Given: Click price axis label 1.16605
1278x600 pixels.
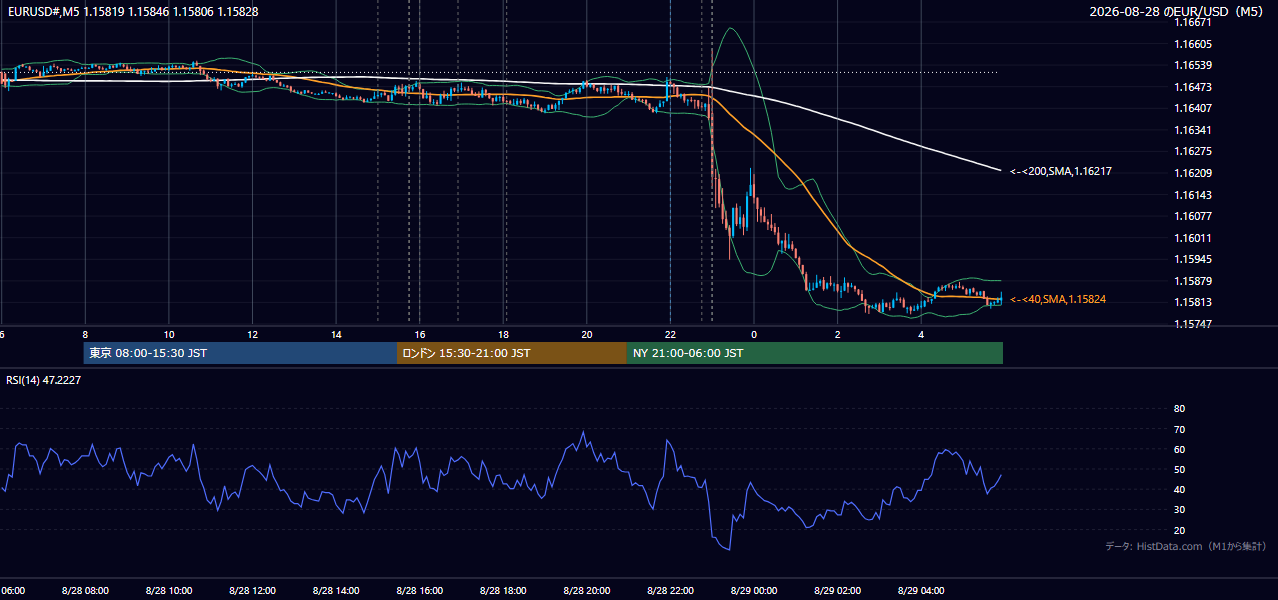Looking at the screenshot, I should pos(1192,44).
